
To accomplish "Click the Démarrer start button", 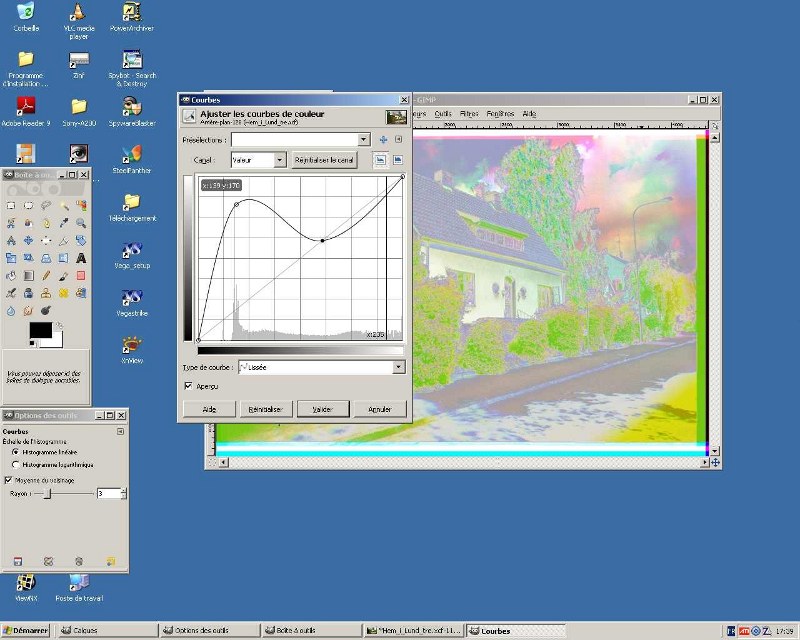I will pyautogui.click(x=26, y=631).
